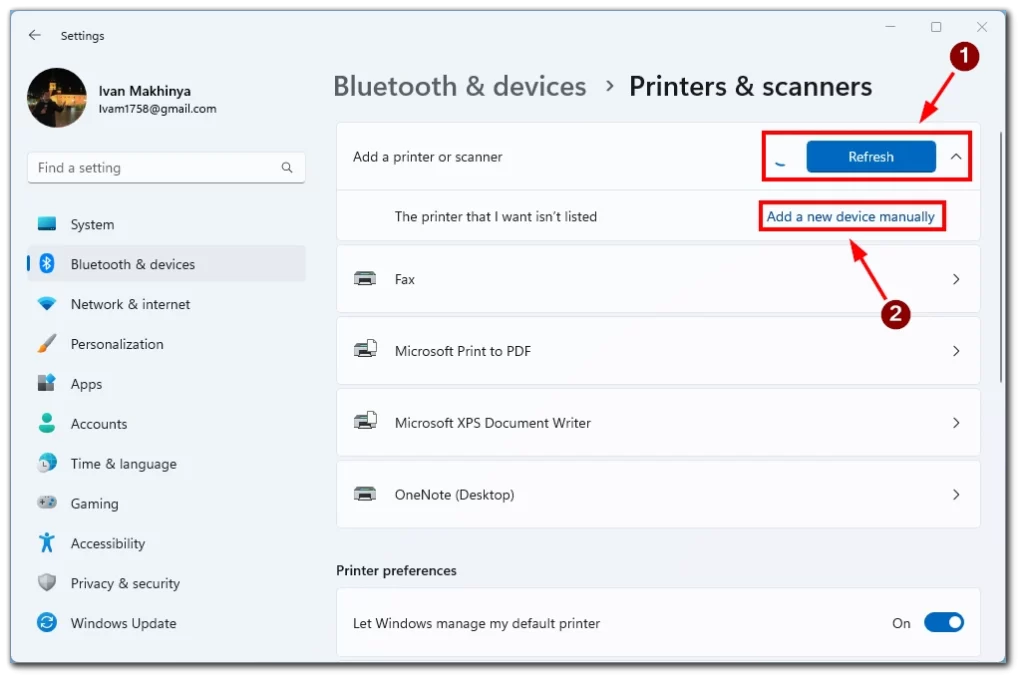
Task: Open Fax details chevron
Action: point(956,279)
